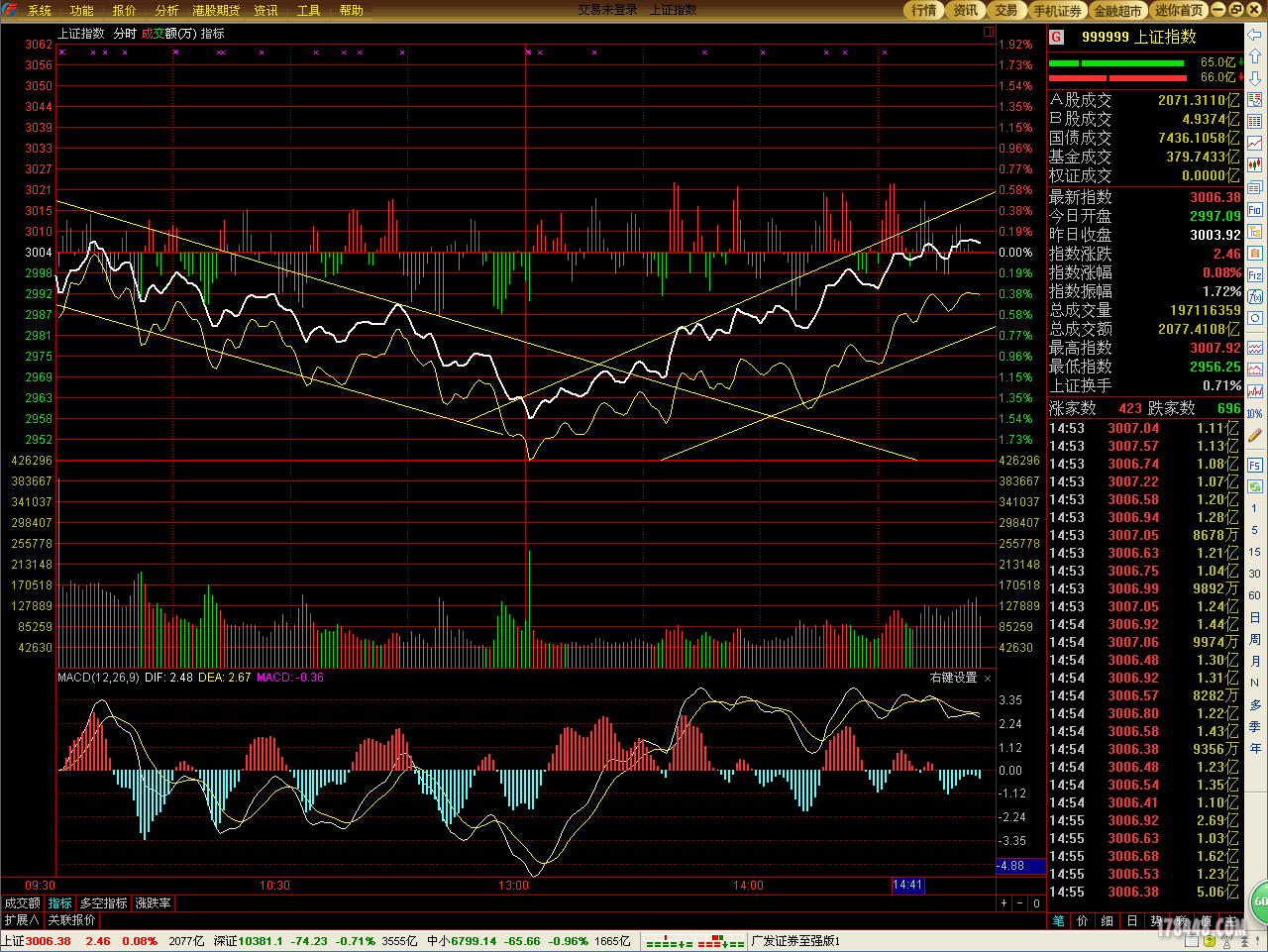Open the 帮助 menu
Viewport: 1268px width, 952px height.
[352, 10]
